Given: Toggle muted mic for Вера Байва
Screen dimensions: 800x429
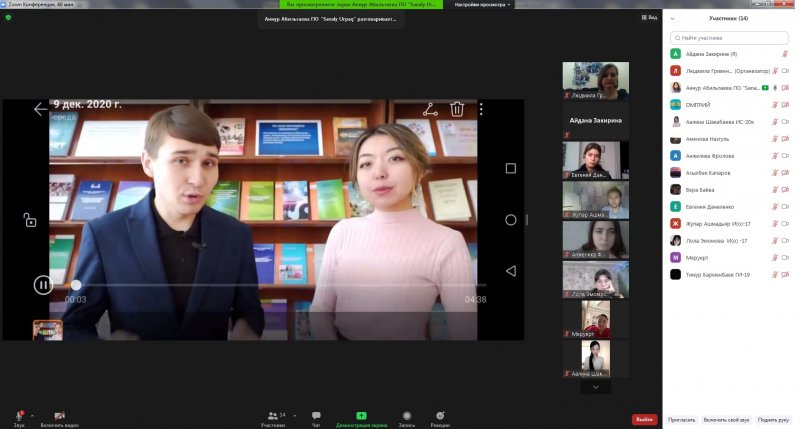Looking at the screenshot, I should tap(775, 190).
